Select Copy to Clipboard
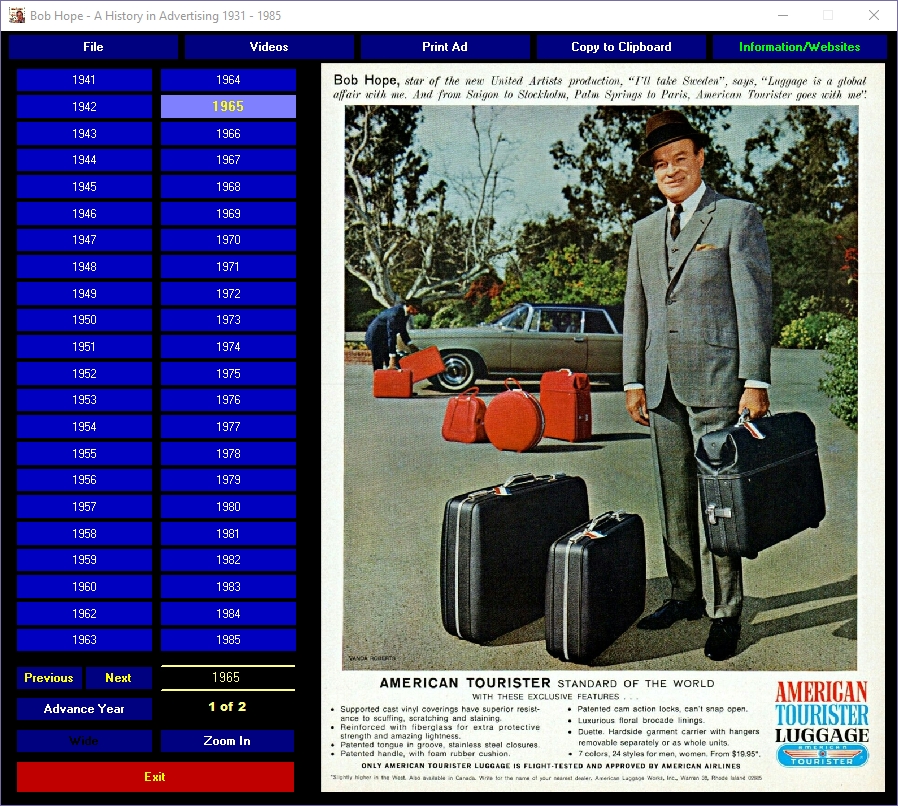The width and height of the screenshot is (898, 806). pos(621,47)
